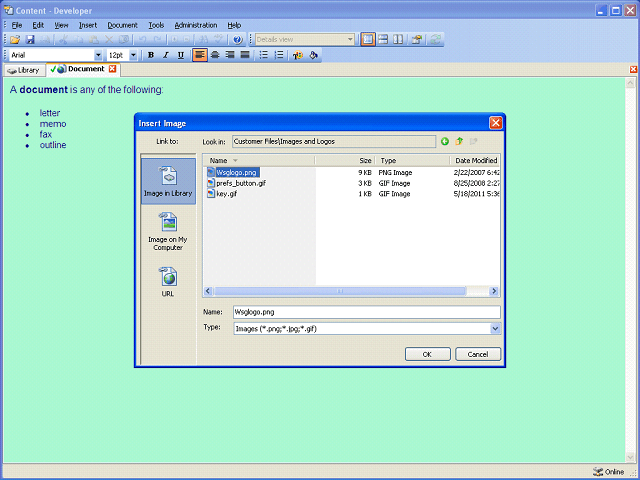Click the properties icon beside view layouts
The width and height of the screenshot is (640, 480).
click(x=416, y=40)
